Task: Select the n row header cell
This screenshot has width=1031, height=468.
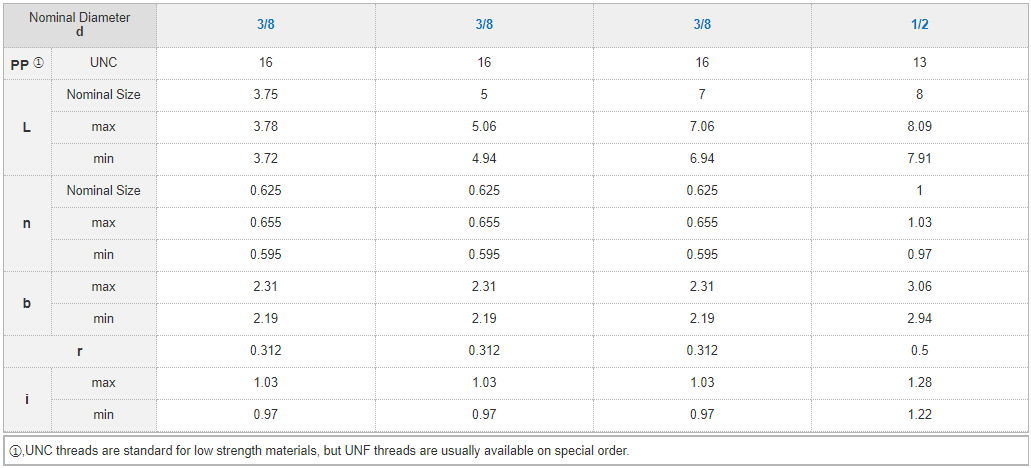Action: coord(26,223)
